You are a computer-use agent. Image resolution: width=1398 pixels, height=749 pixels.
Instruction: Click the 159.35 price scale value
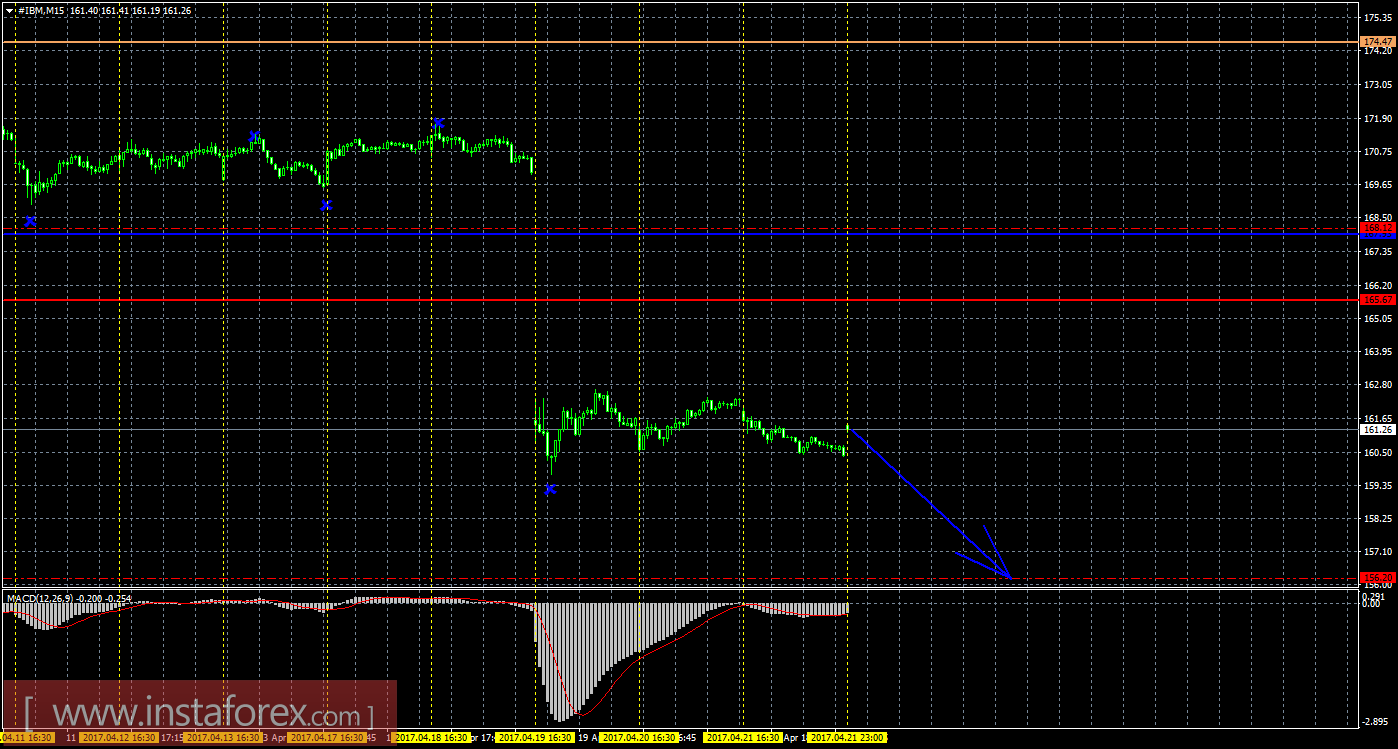[x=1376, y=485]
